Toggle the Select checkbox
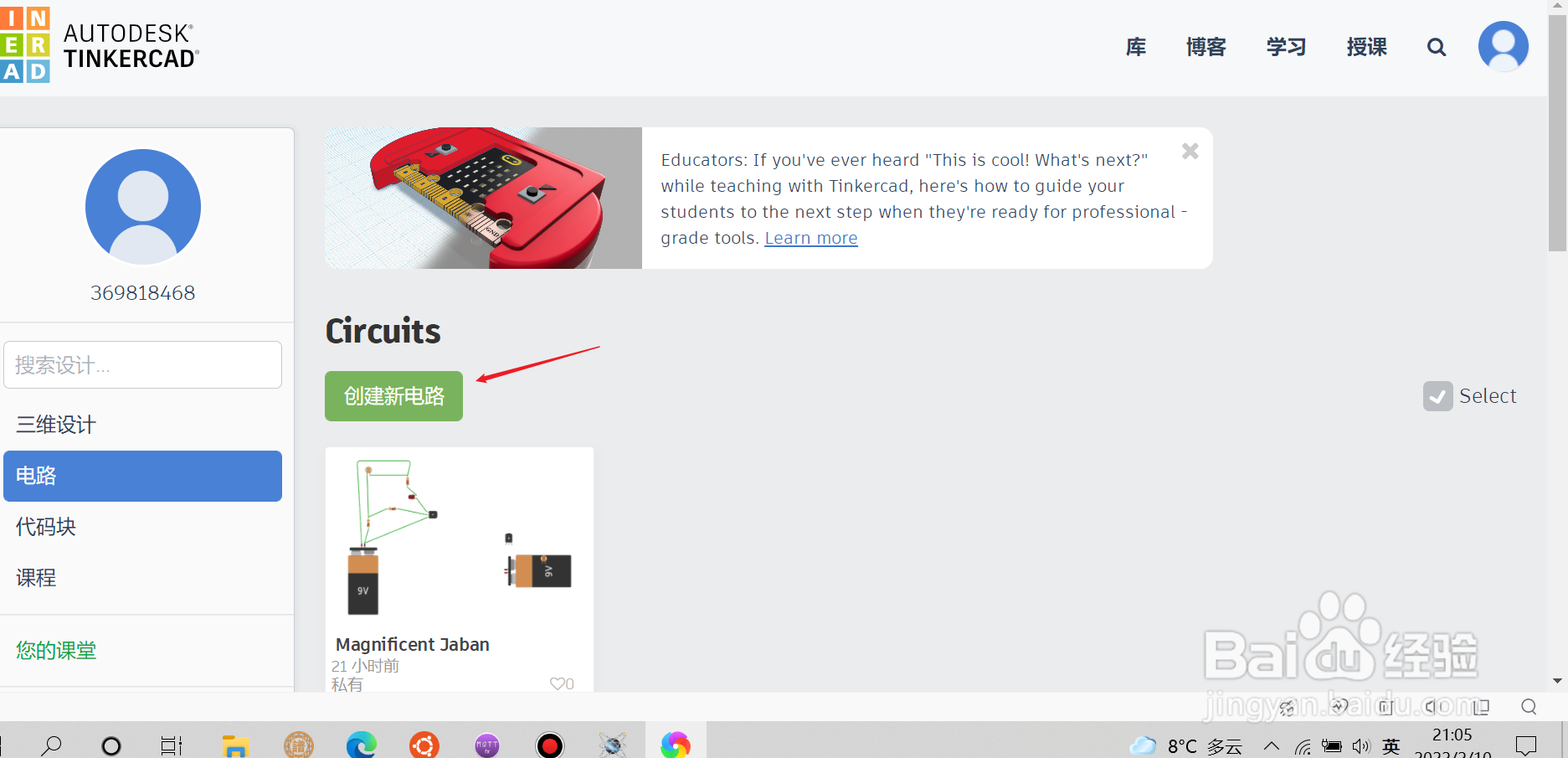The image size is (1568, 758). (x=1437, y=396)
